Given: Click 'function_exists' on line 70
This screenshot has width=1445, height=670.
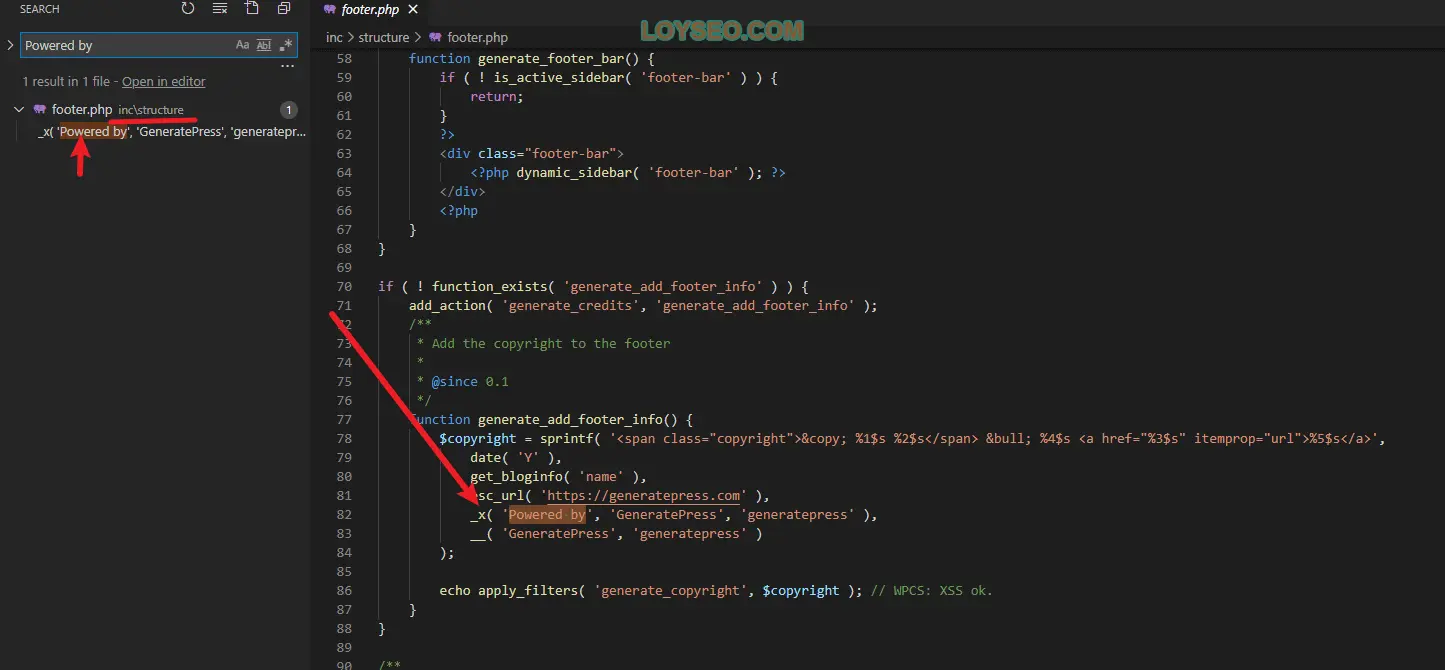Looking at the screenshot, I should click(489, 286).
